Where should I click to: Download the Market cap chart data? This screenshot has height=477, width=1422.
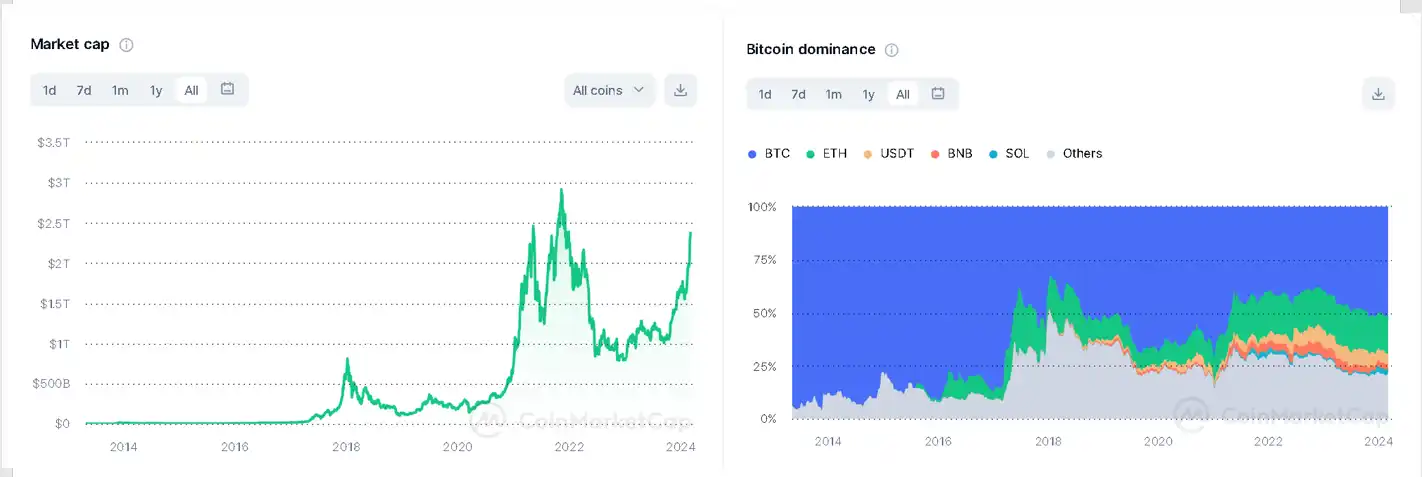coord(681,90)
